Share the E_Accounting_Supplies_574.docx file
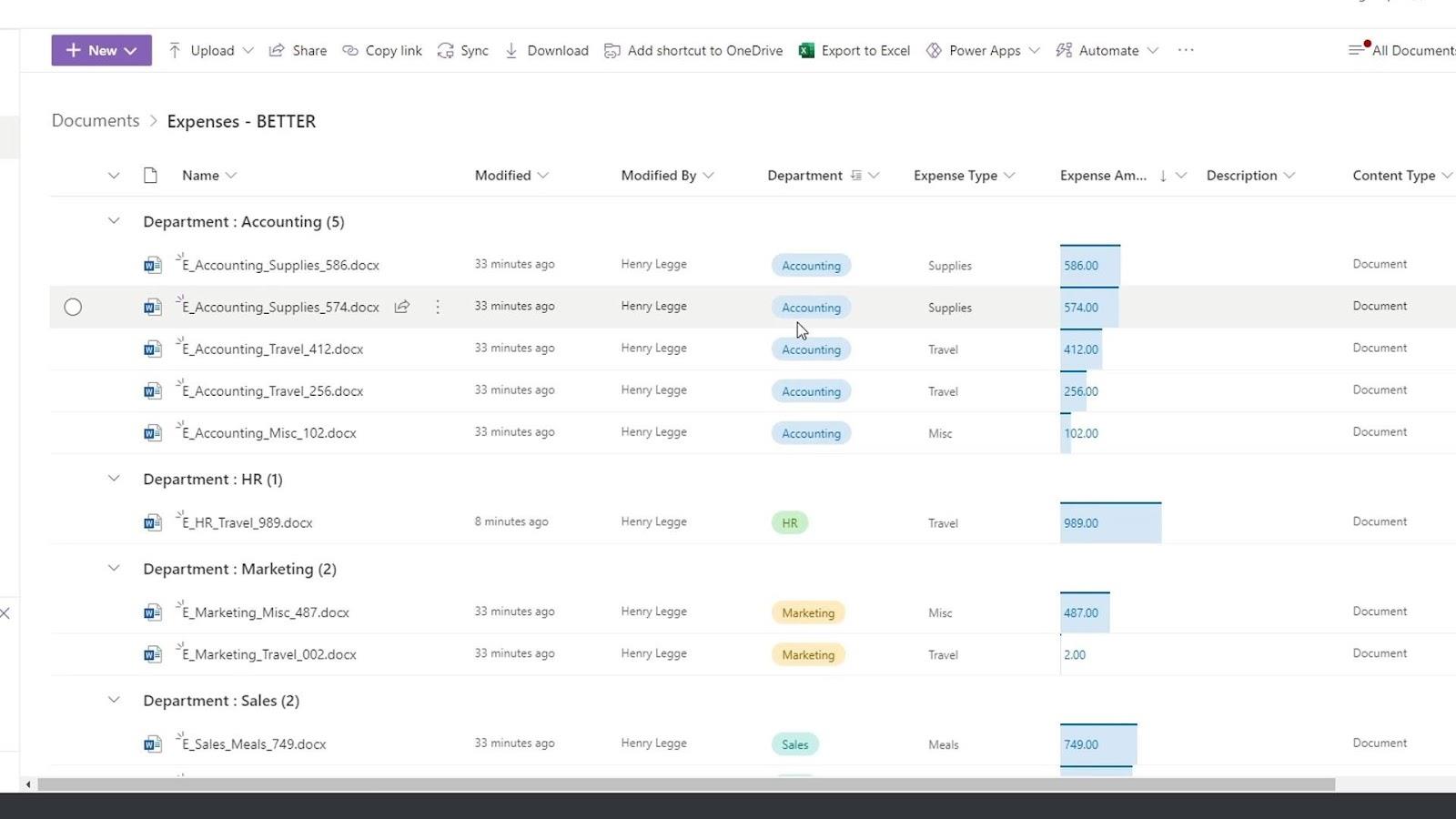The image size is (1456, 819). tap(401, 307)
